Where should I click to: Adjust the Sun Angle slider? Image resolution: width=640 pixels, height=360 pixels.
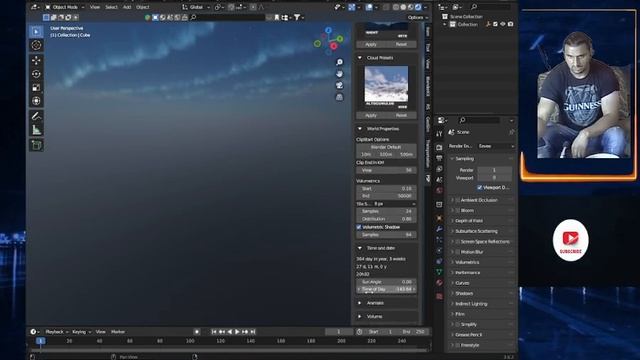pos(386,282)
